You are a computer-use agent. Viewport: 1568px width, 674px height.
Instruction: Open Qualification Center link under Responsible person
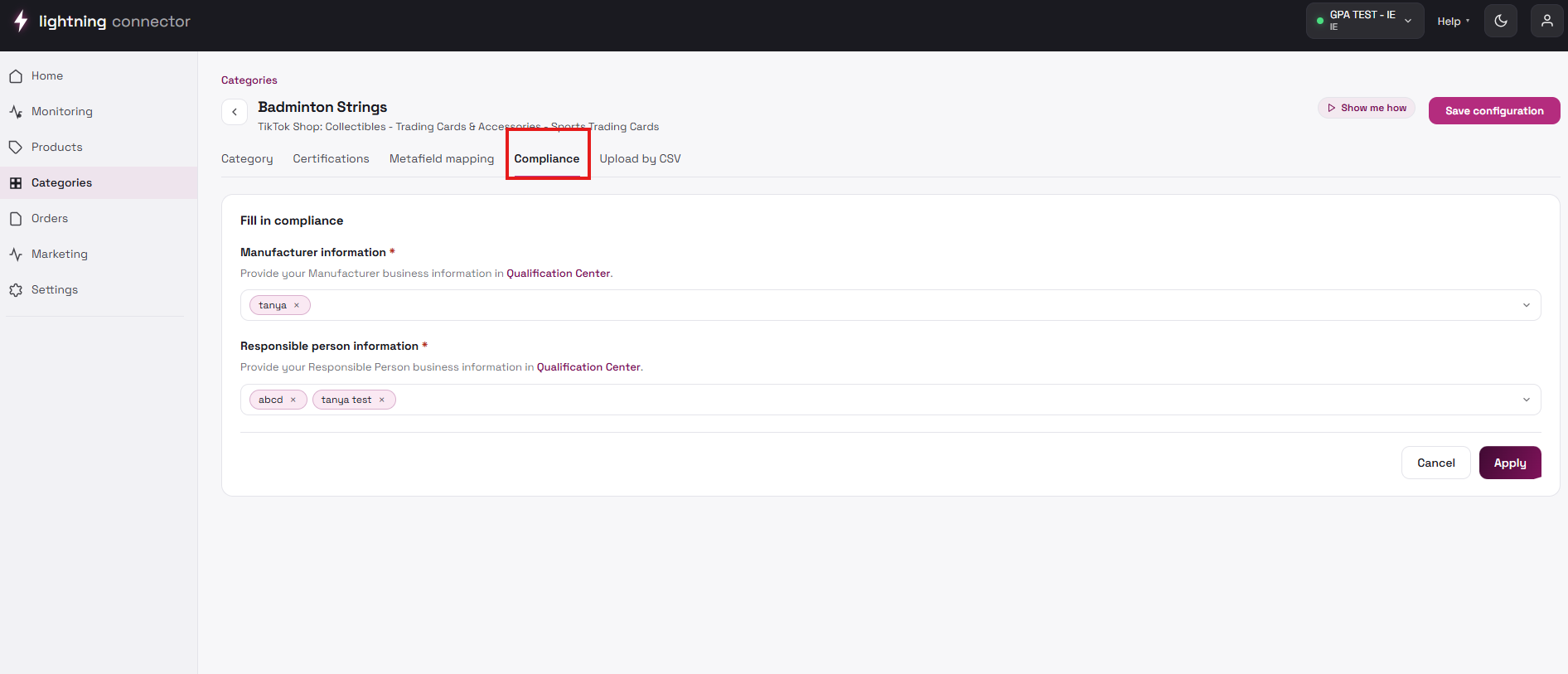pos(588,367)
